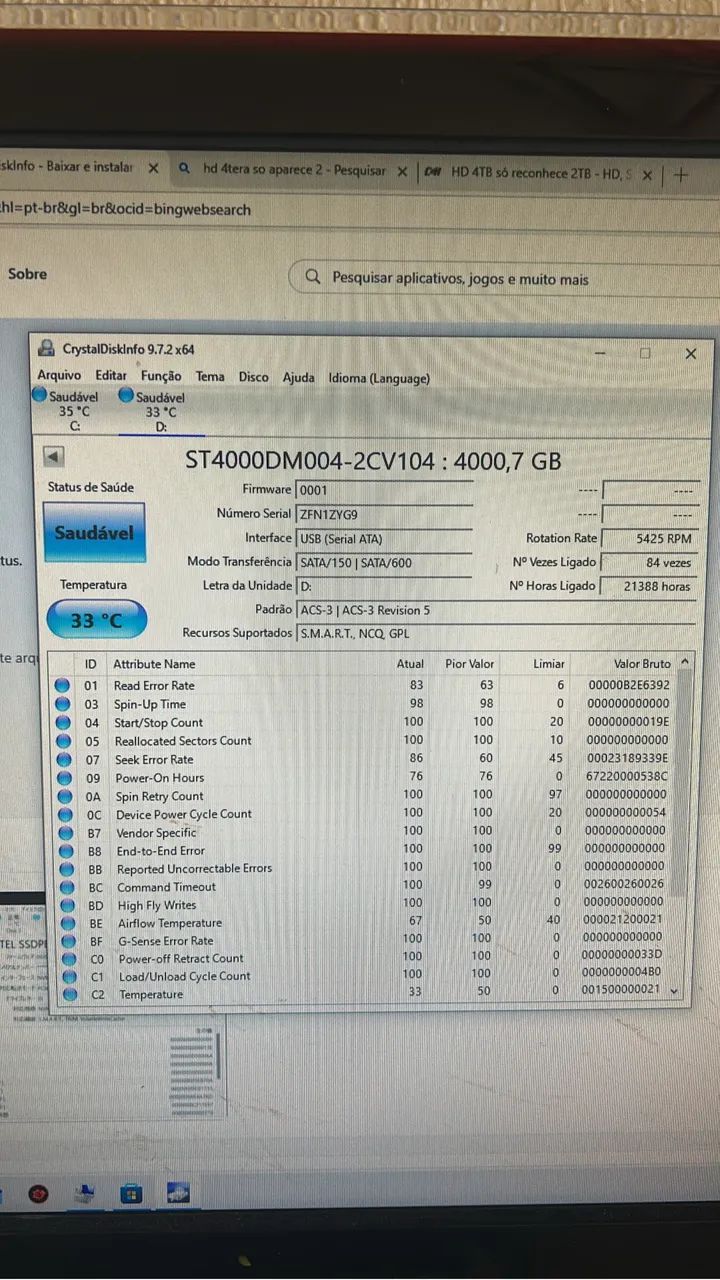Select drive C: Saudável 35 °C

click(x=66, y=410)
